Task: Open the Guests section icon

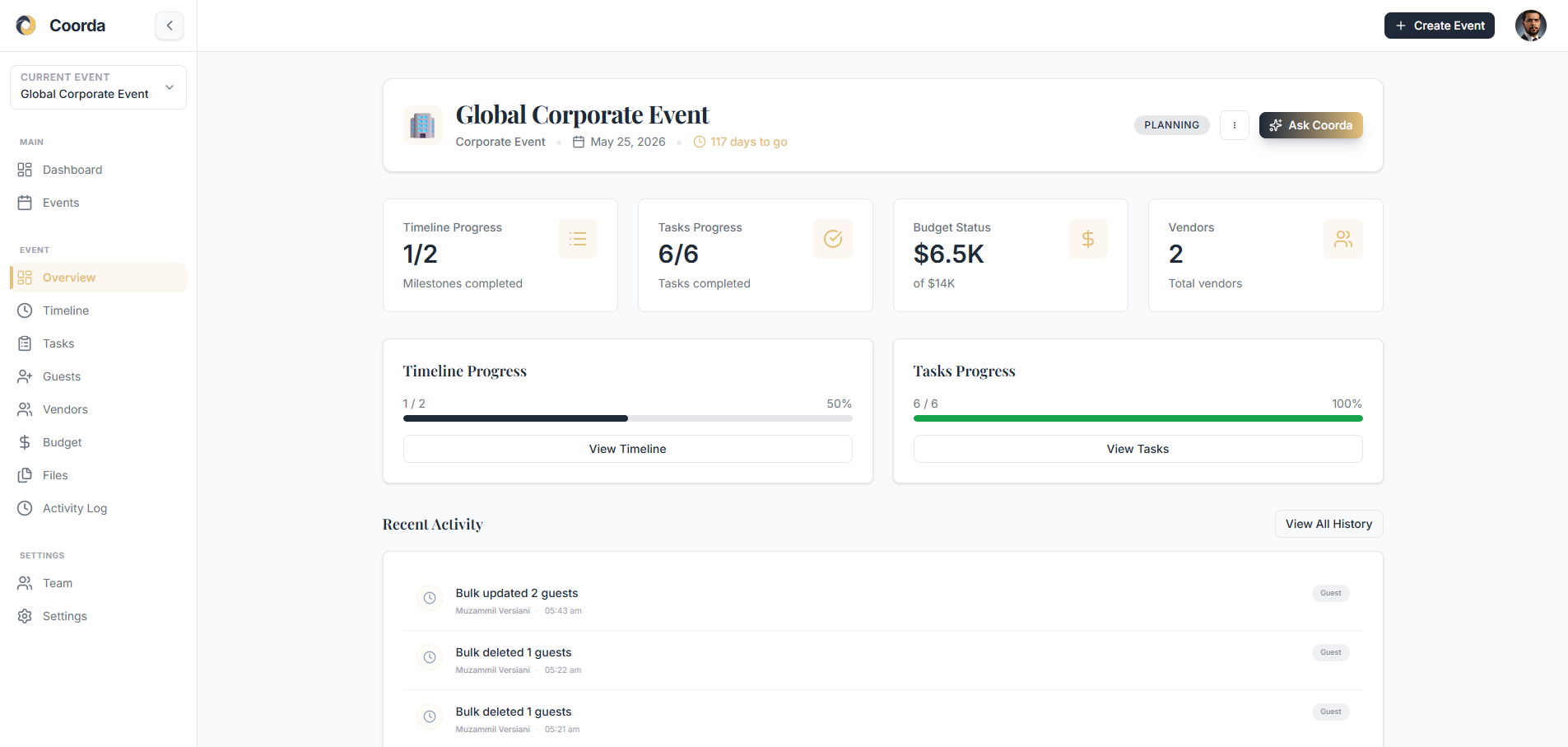Action: pyautogui.click(x=26, y=376)
